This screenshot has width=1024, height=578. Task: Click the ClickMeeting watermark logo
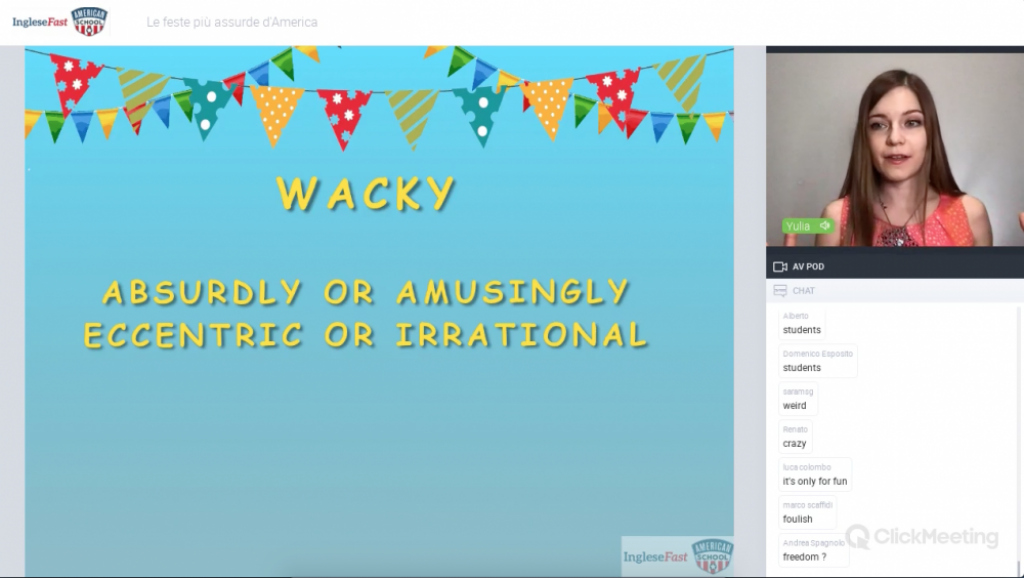click(922, 537)
